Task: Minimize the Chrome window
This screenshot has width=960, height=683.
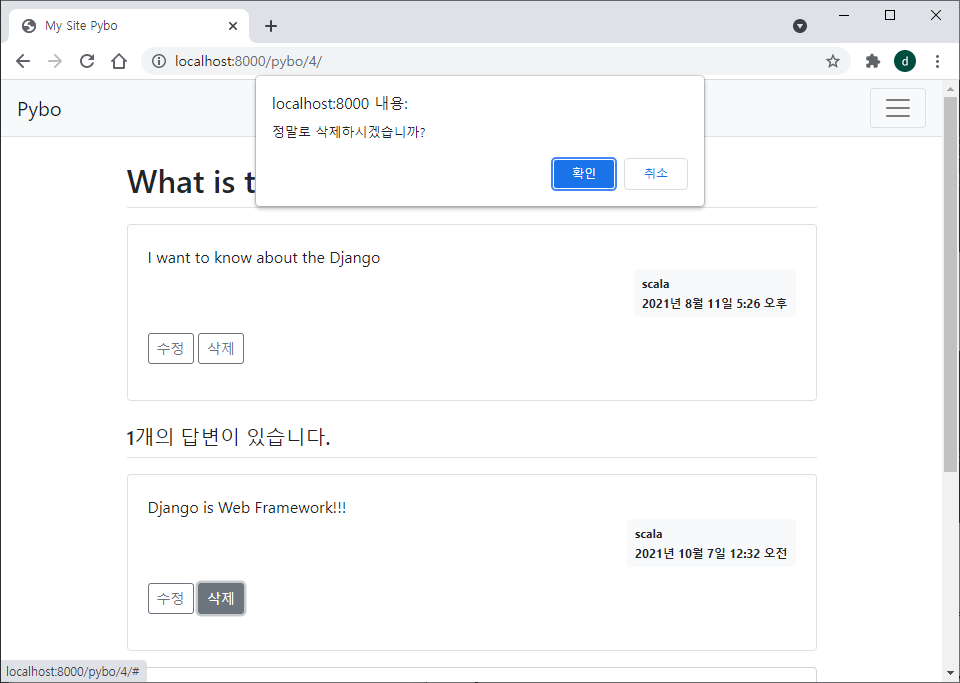Action: coord(844,16)
